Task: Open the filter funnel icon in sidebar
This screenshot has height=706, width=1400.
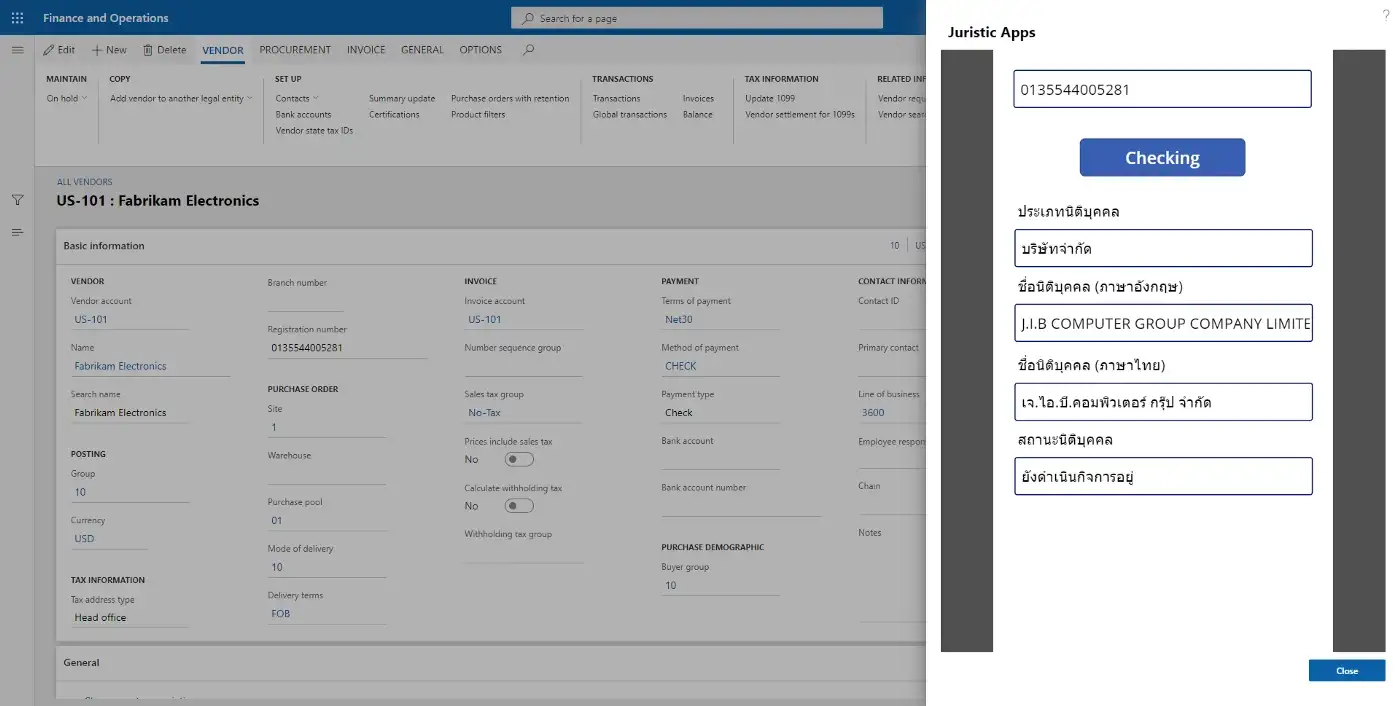Action: click(x=17, y=200)
